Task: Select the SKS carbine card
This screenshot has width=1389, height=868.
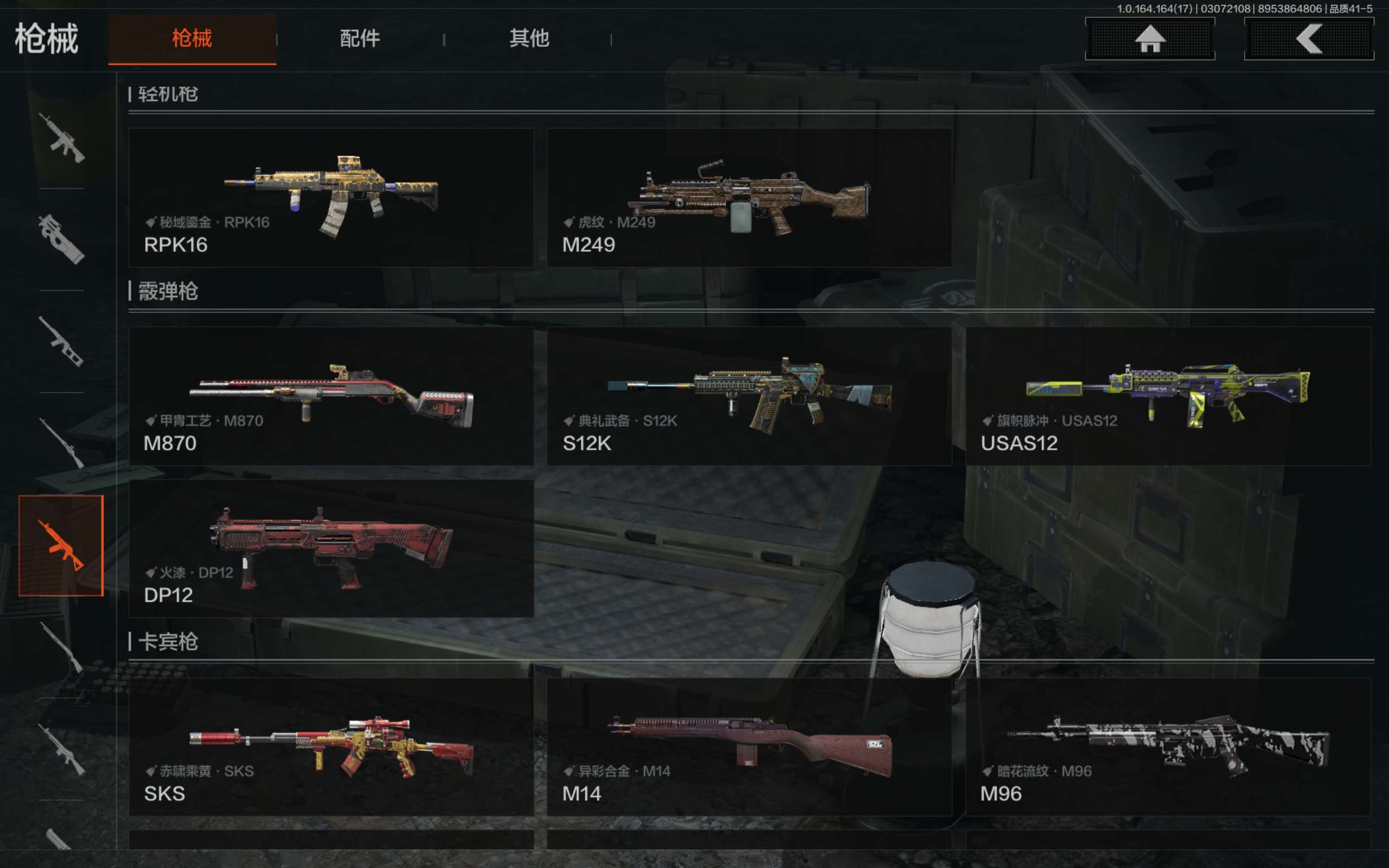Action: 331,747
